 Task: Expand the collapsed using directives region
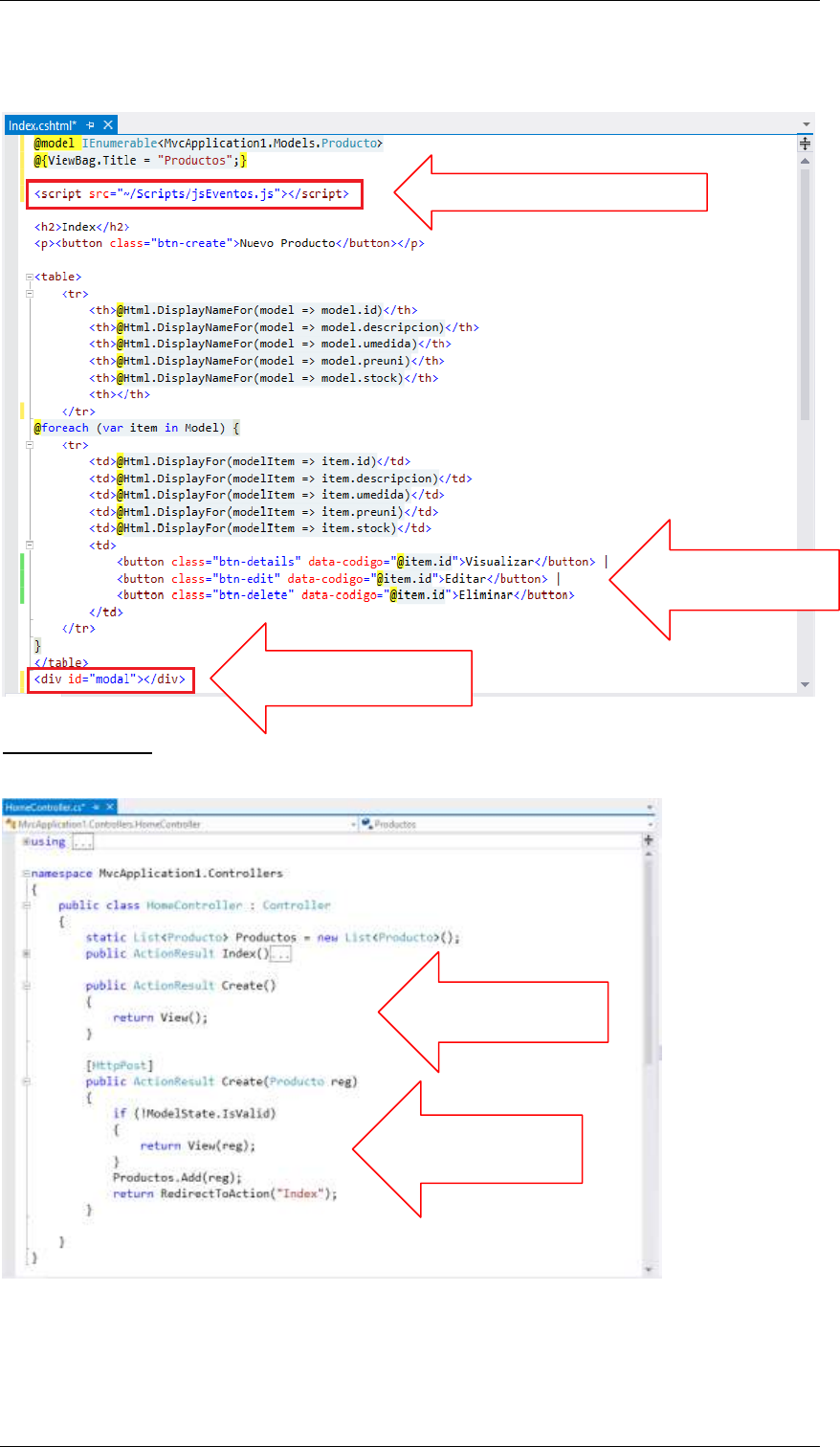click(26, 841)
